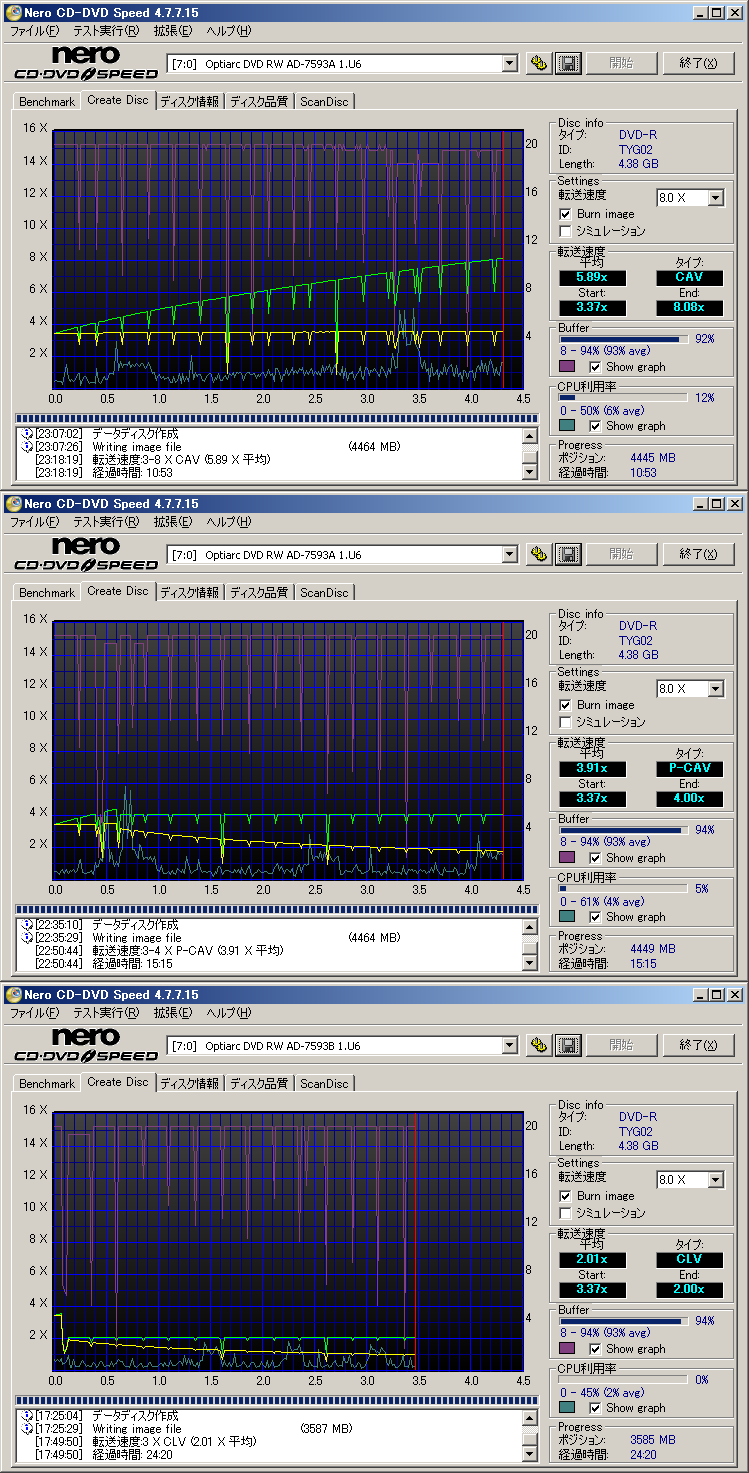Toggle CPU利用率 Show graph in the P-CAV window
Viewport: 749px width, 1473px height.
(x=595, y=917)
